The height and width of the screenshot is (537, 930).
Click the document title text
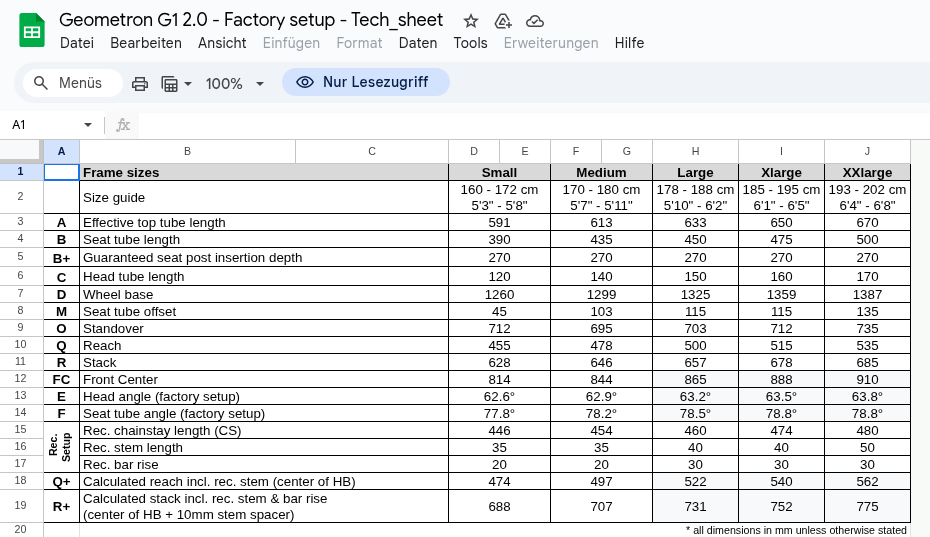251,20
